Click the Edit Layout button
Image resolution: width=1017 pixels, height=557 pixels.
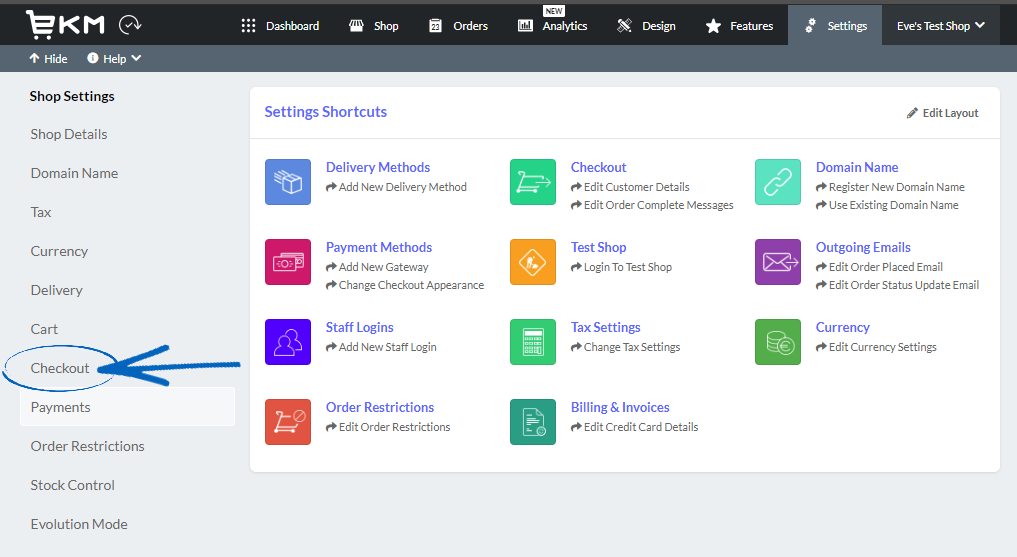(942, 113)
